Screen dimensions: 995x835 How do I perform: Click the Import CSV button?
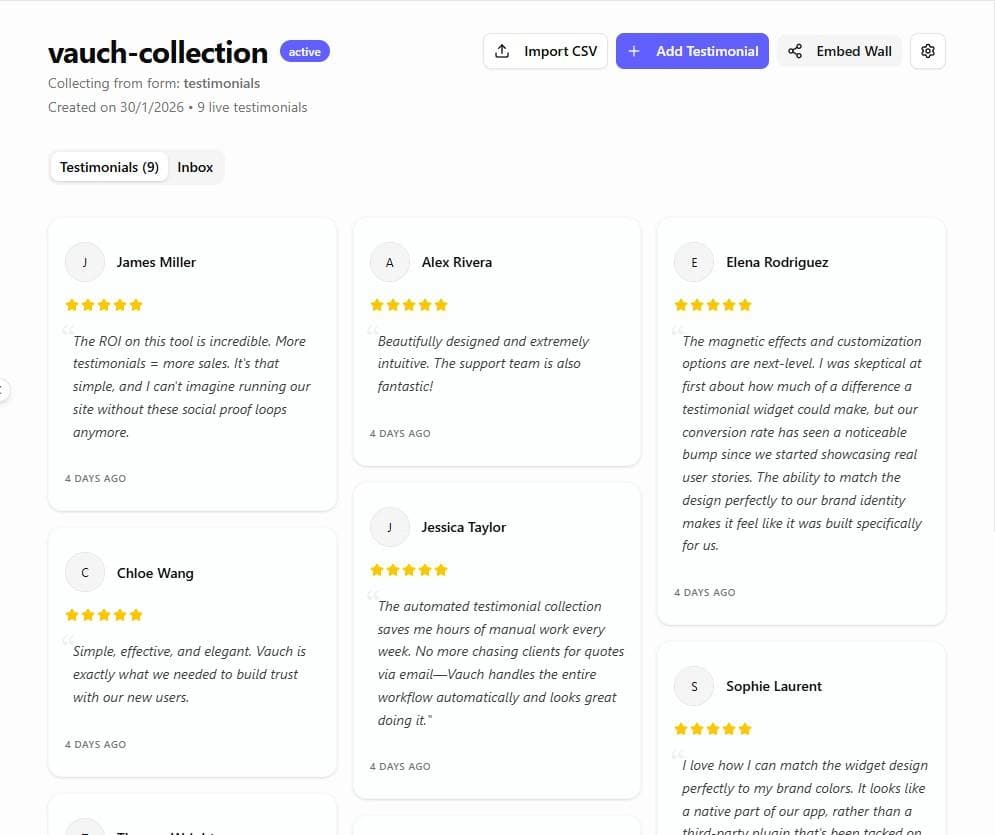coord(545,50)
